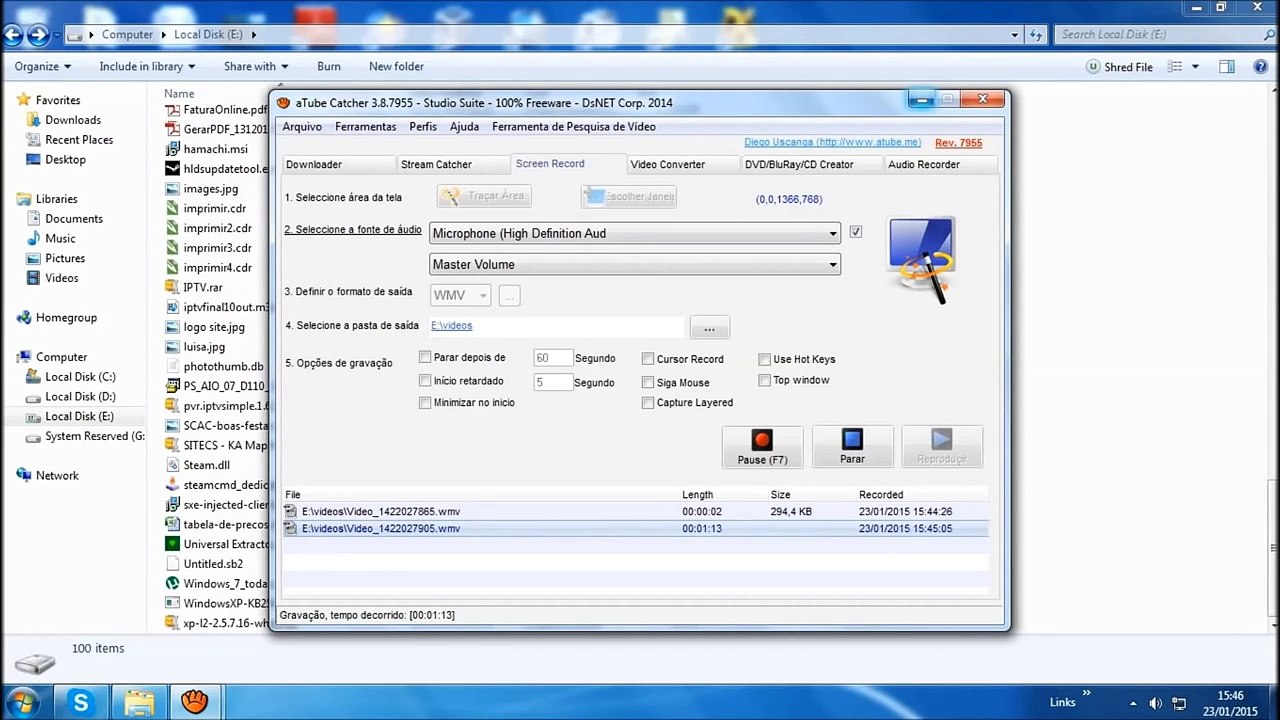Image resolution: width=1280 pixels, height=720 pixels.
Task: Select the Local Disk (C:) drive icon
Action: click(34, 377)
